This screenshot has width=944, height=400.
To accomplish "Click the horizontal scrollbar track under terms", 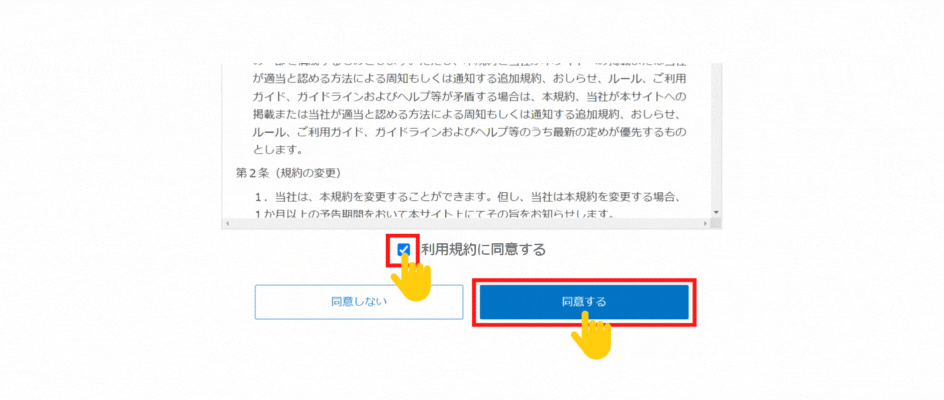I will (x=466, y=223).
